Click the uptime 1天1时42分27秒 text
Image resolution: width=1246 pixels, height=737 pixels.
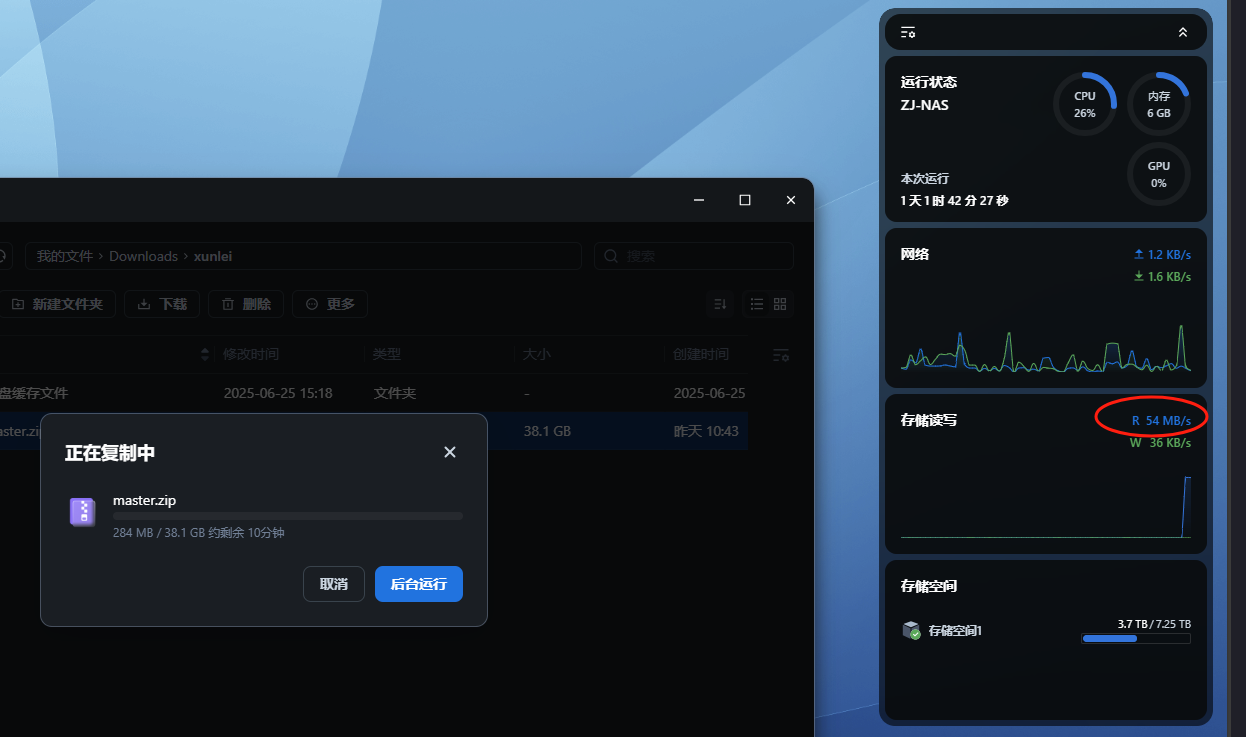pos(954,200)
